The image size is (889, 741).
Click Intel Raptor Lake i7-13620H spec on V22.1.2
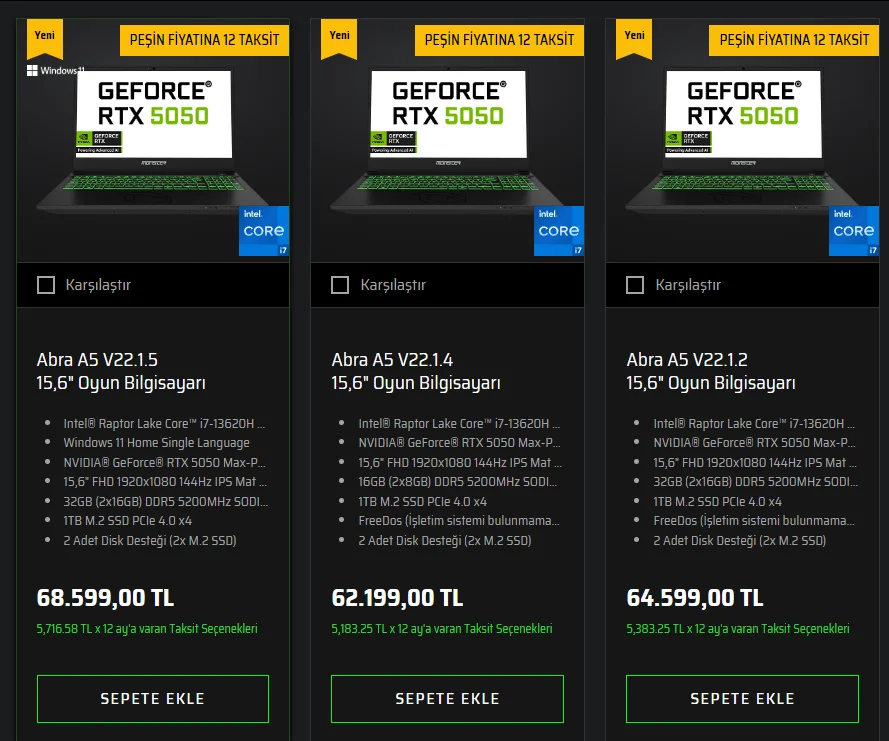(754, 424)
